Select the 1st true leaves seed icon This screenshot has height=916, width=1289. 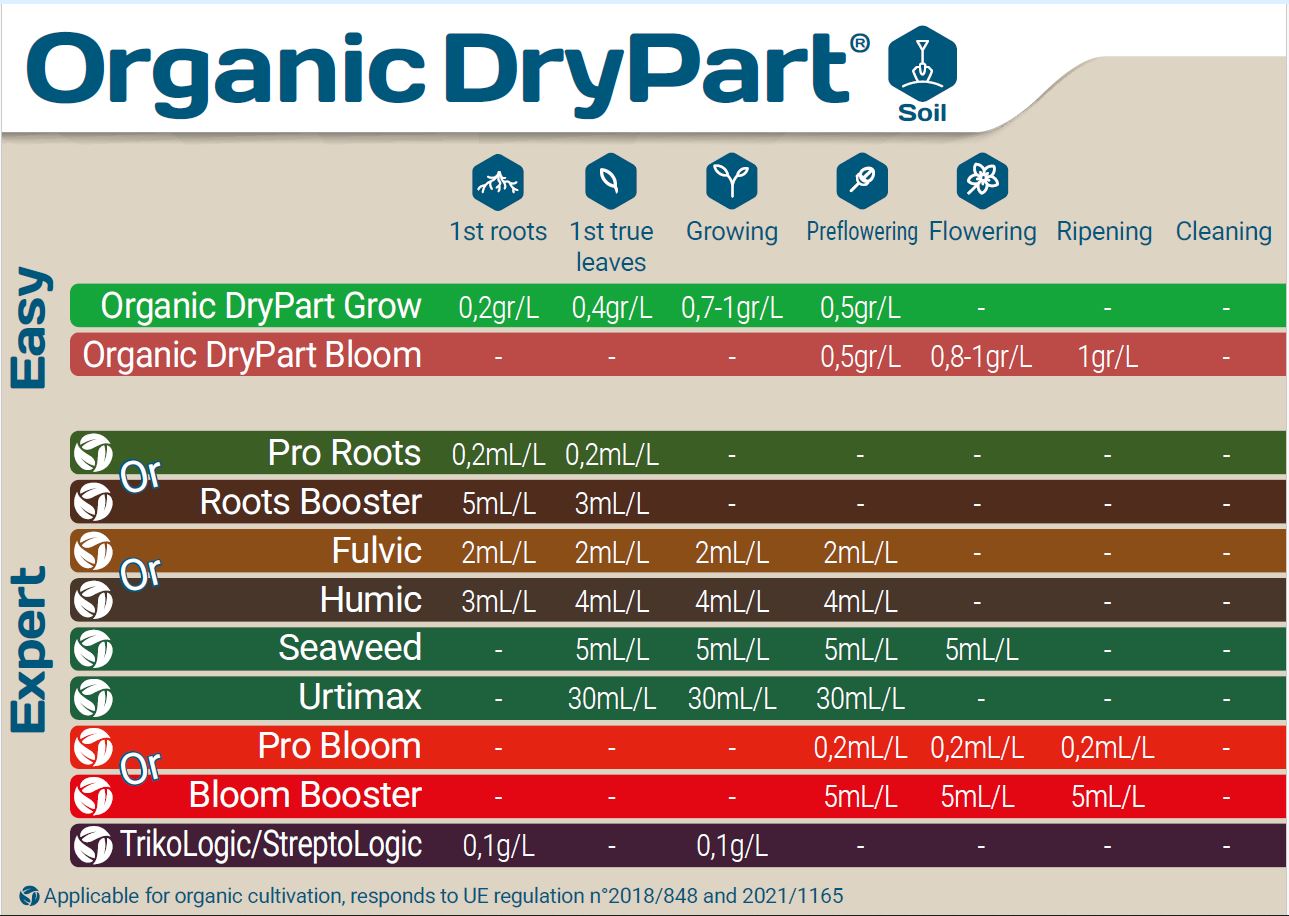610,182
